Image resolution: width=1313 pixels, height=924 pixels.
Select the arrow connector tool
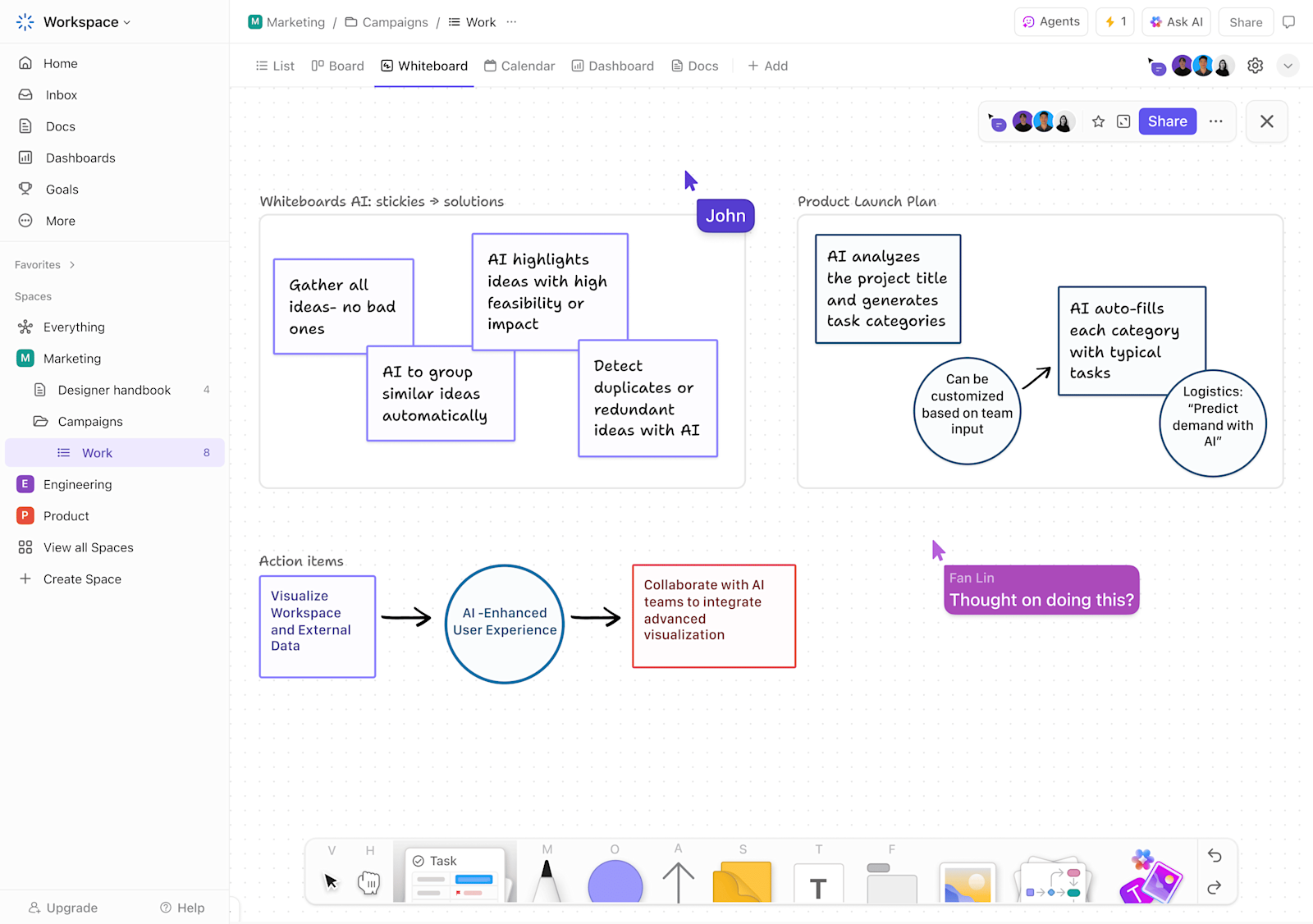679,882
